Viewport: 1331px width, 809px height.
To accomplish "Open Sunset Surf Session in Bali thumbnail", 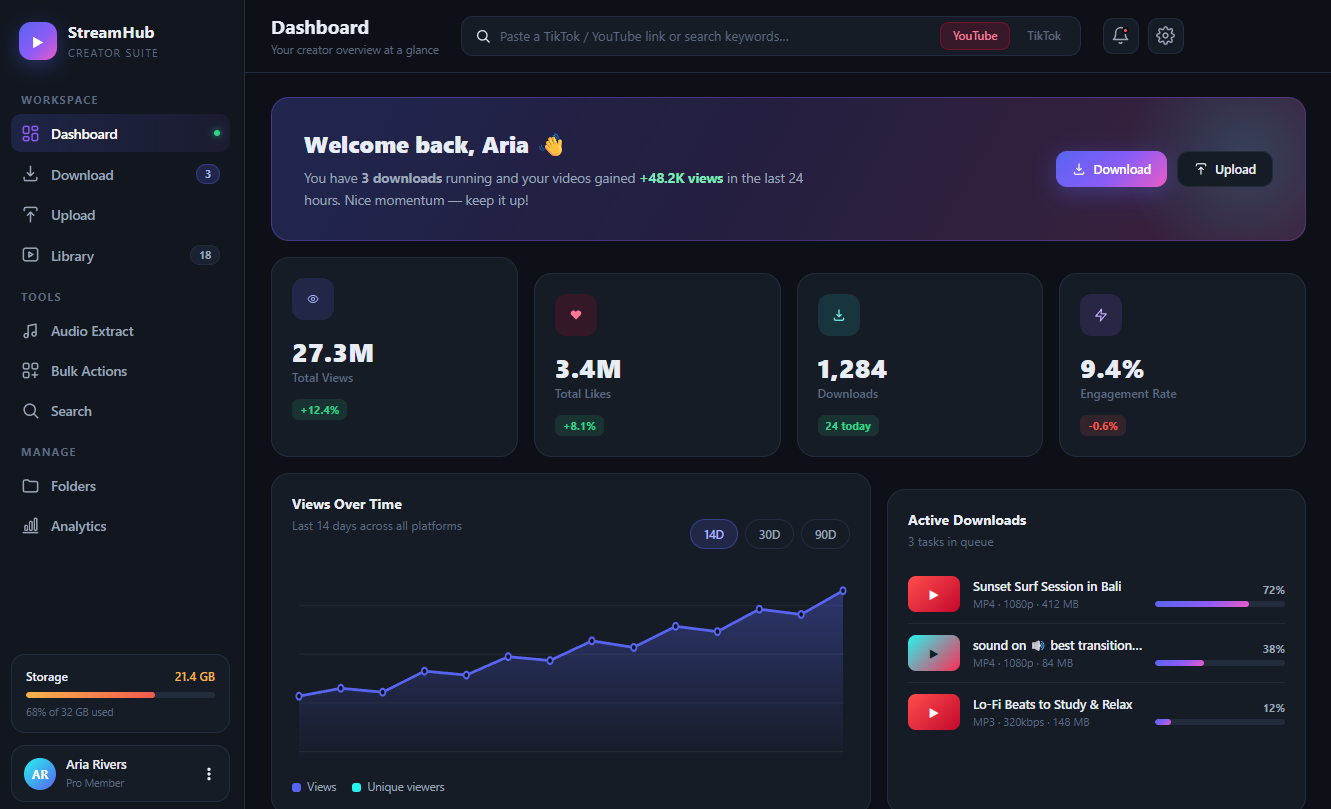I will 934,594.
